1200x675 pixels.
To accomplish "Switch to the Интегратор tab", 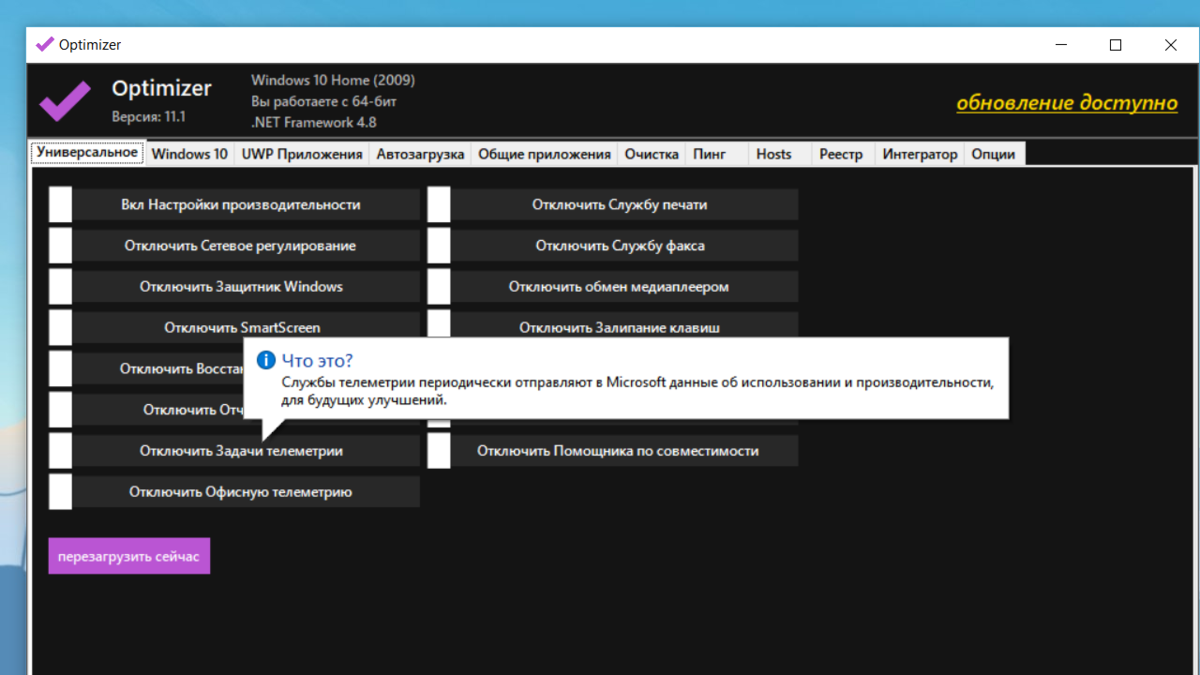I will click(x=920, y=154).
